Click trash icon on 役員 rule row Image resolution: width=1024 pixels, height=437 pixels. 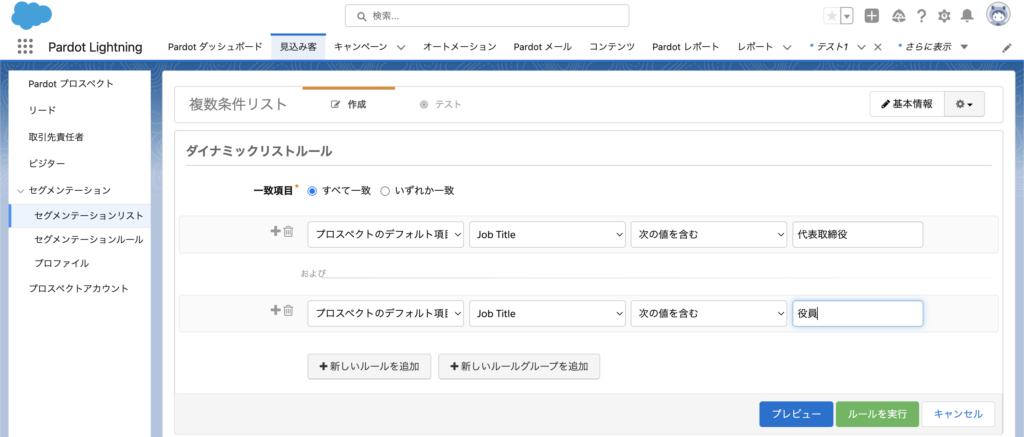click(289, 310)
